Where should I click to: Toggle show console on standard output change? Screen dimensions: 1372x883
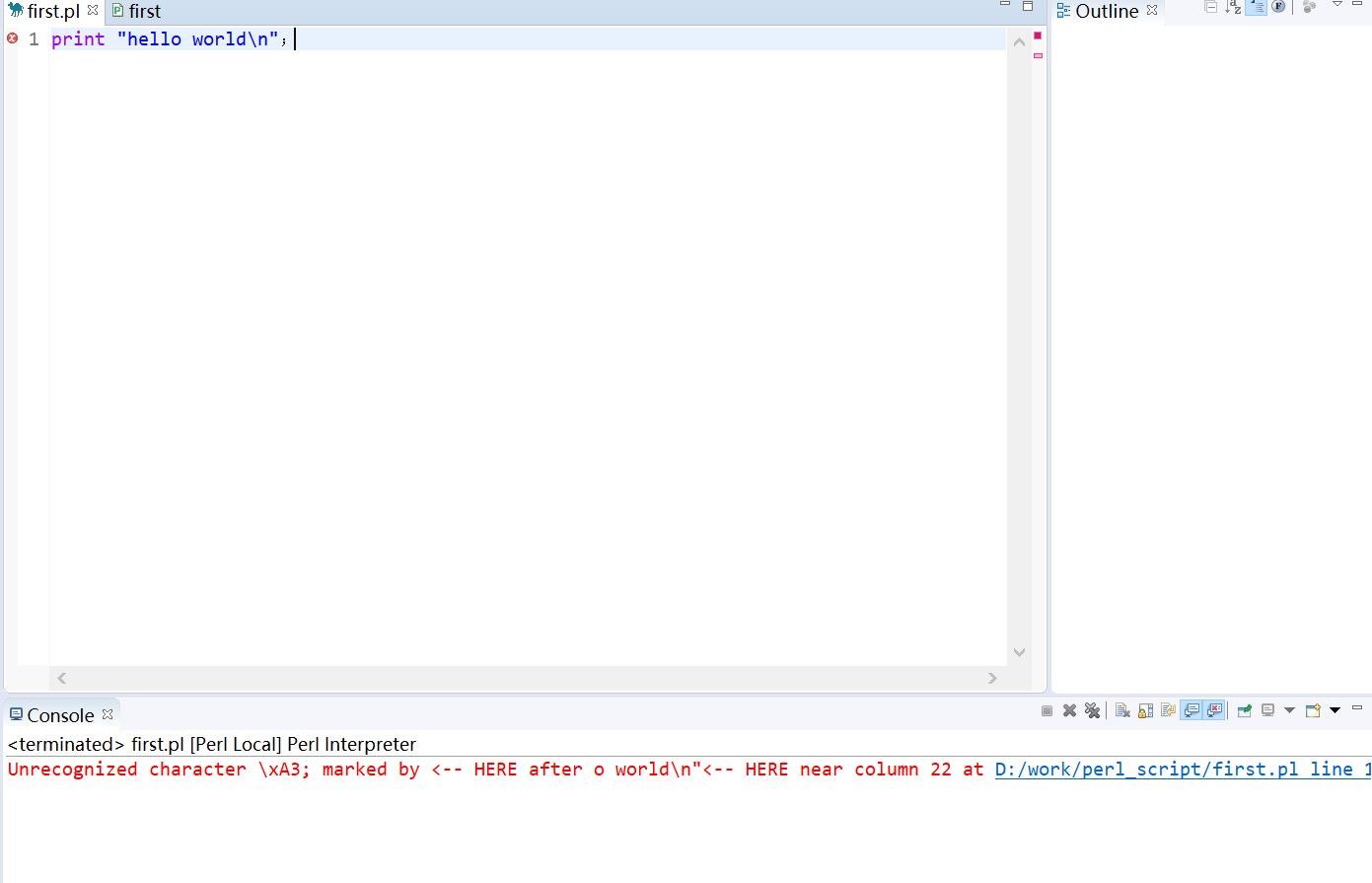1191,710
